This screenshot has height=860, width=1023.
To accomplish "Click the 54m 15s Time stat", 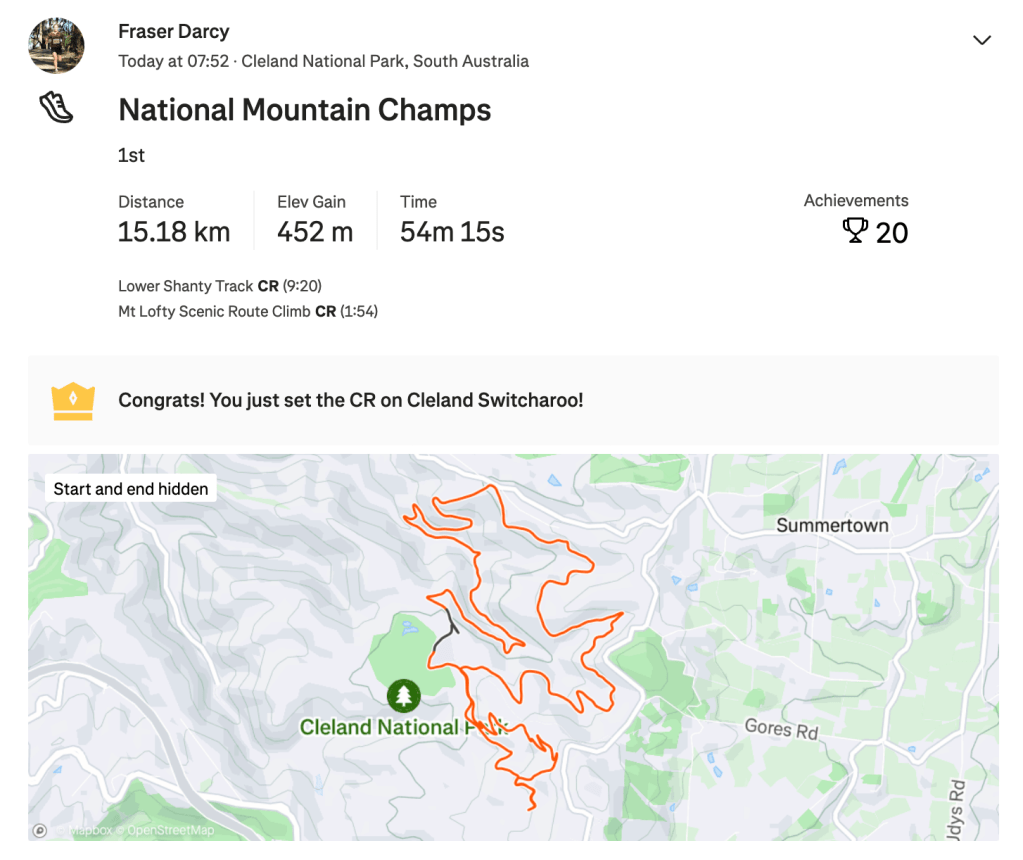I will tap(452, 233).
